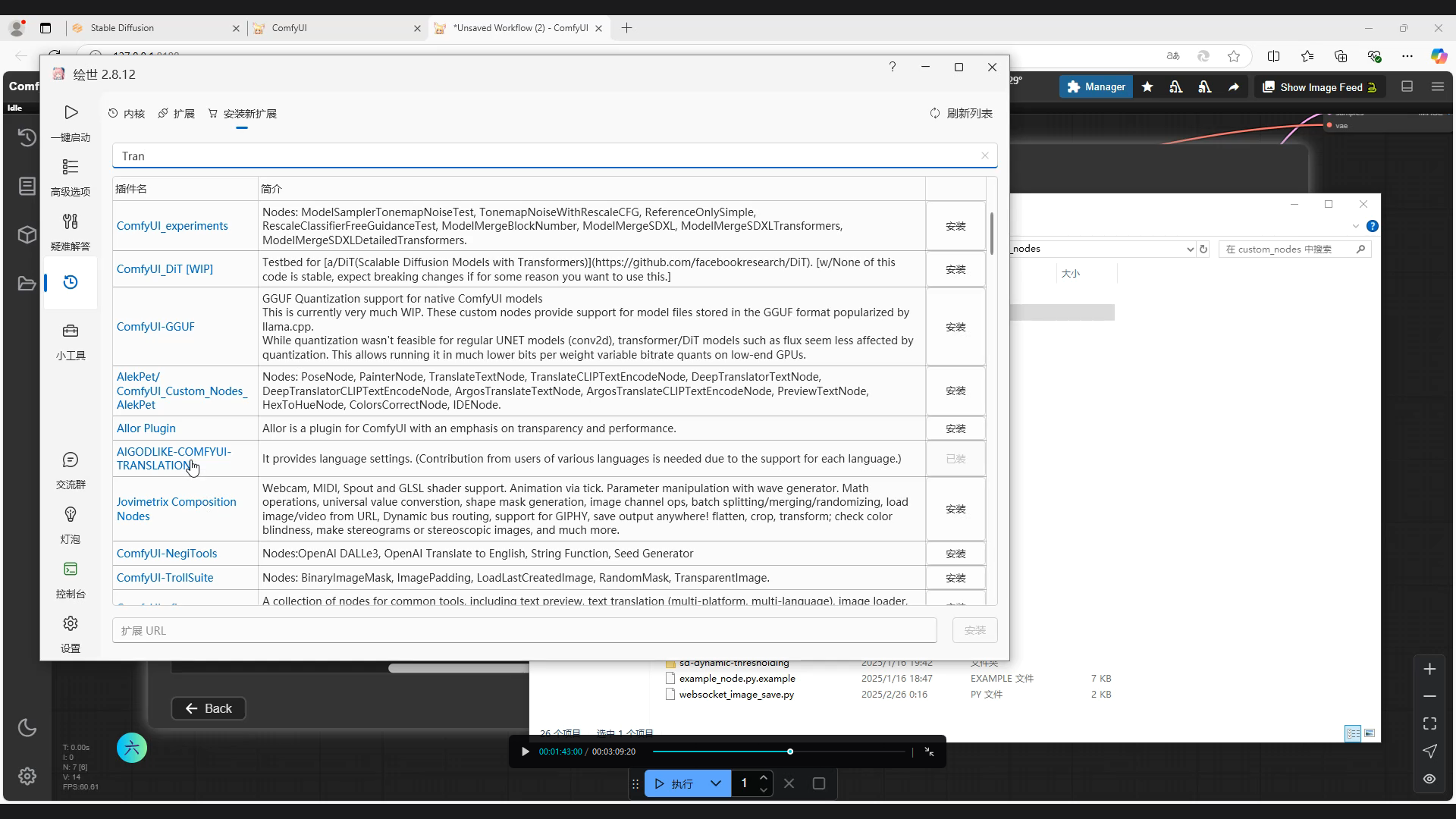Open the 交流群 chat group section

tap(71, 469)
